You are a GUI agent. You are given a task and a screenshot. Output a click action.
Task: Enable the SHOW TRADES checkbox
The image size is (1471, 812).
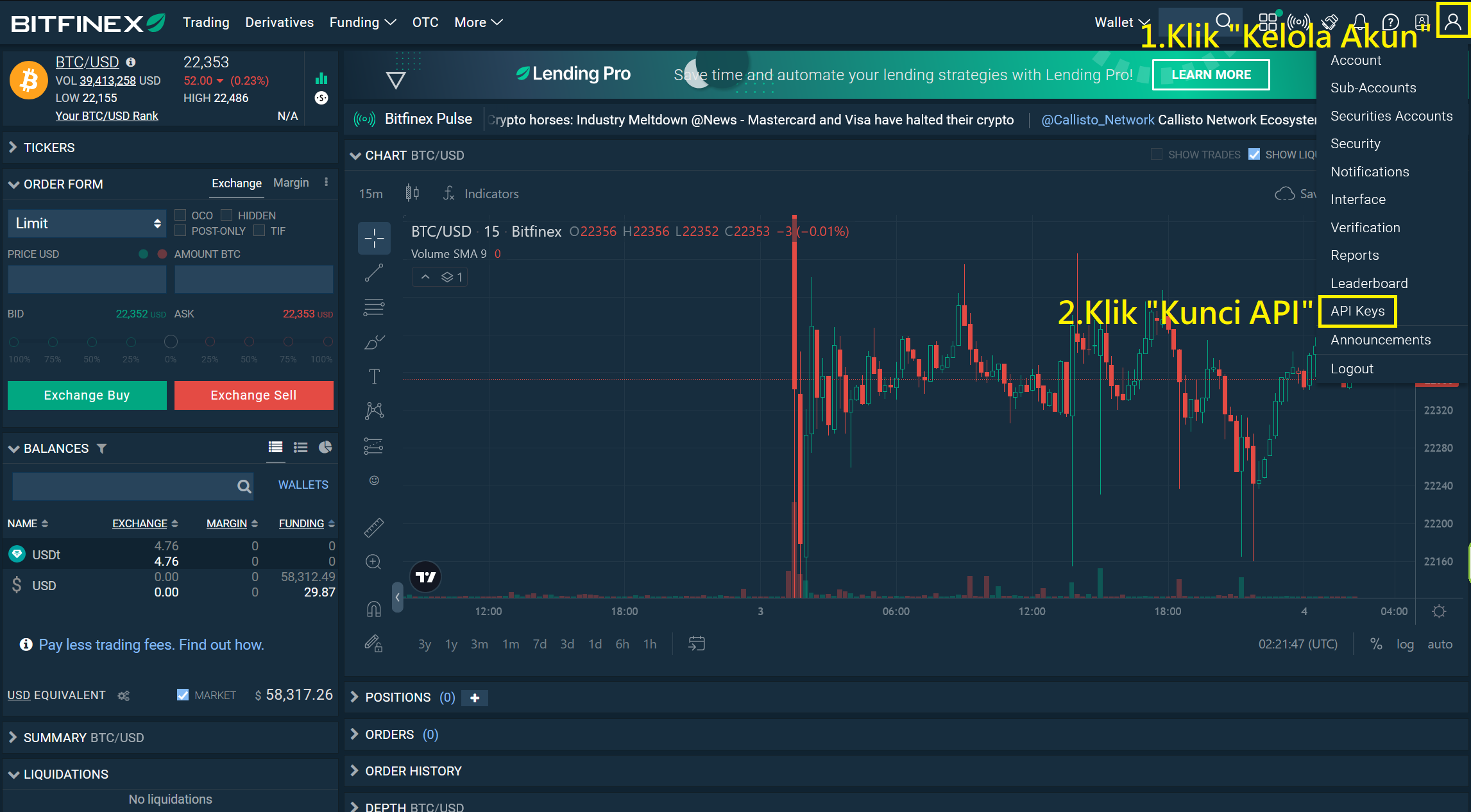[1157, 155]
